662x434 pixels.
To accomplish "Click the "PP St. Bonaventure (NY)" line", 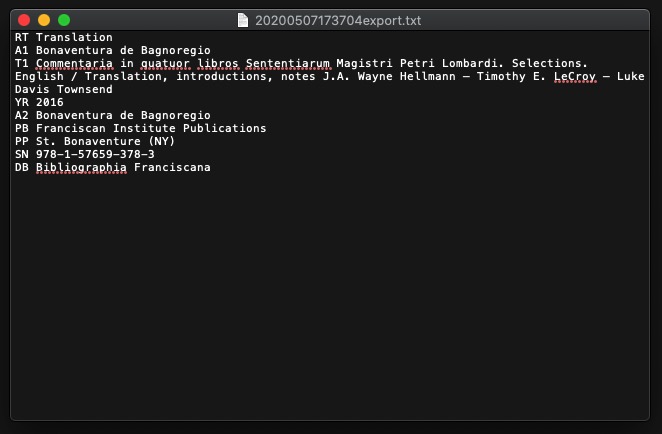I will 95,141.
